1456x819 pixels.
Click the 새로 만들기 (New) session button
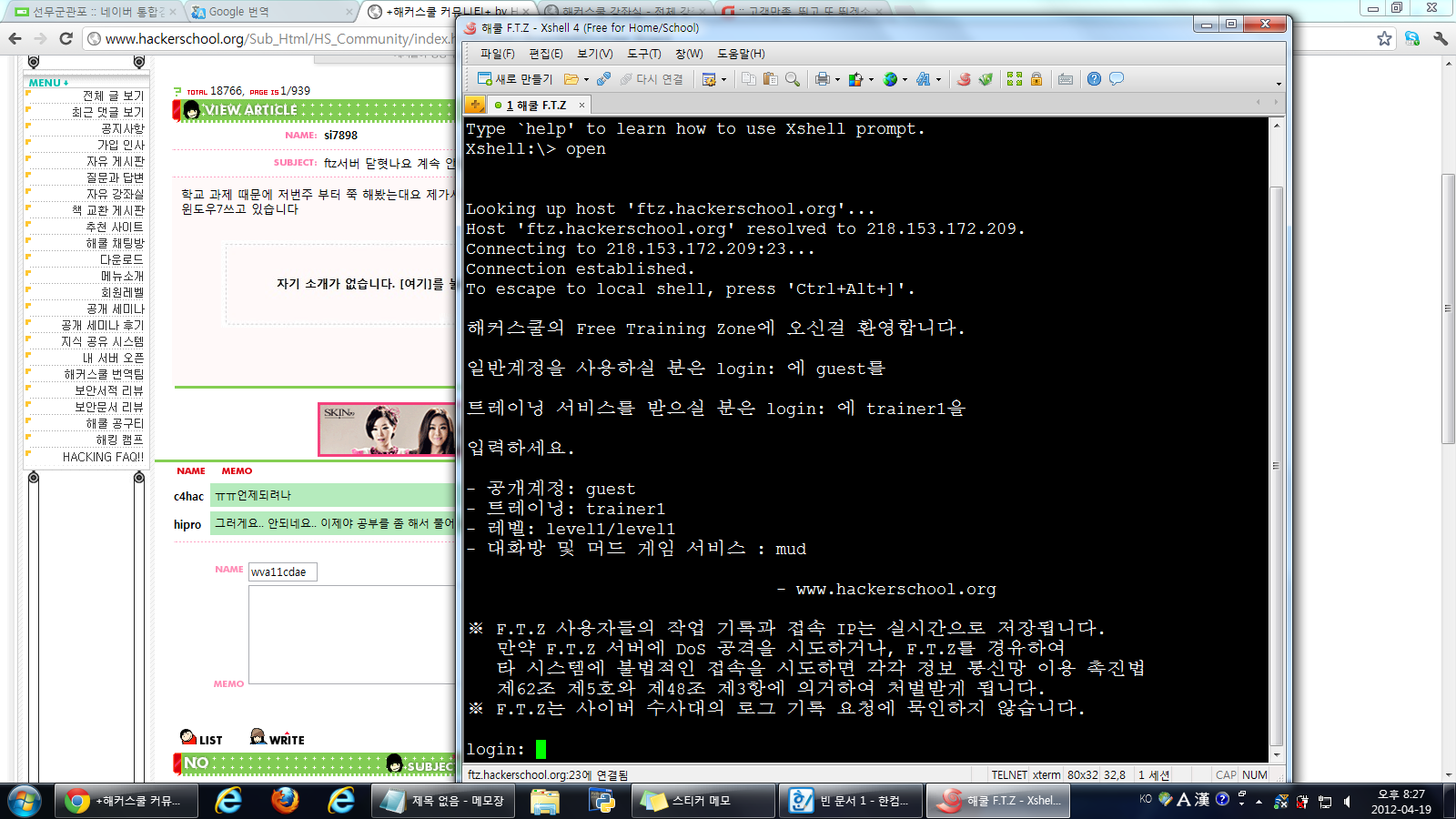click(x=515, y=79)
